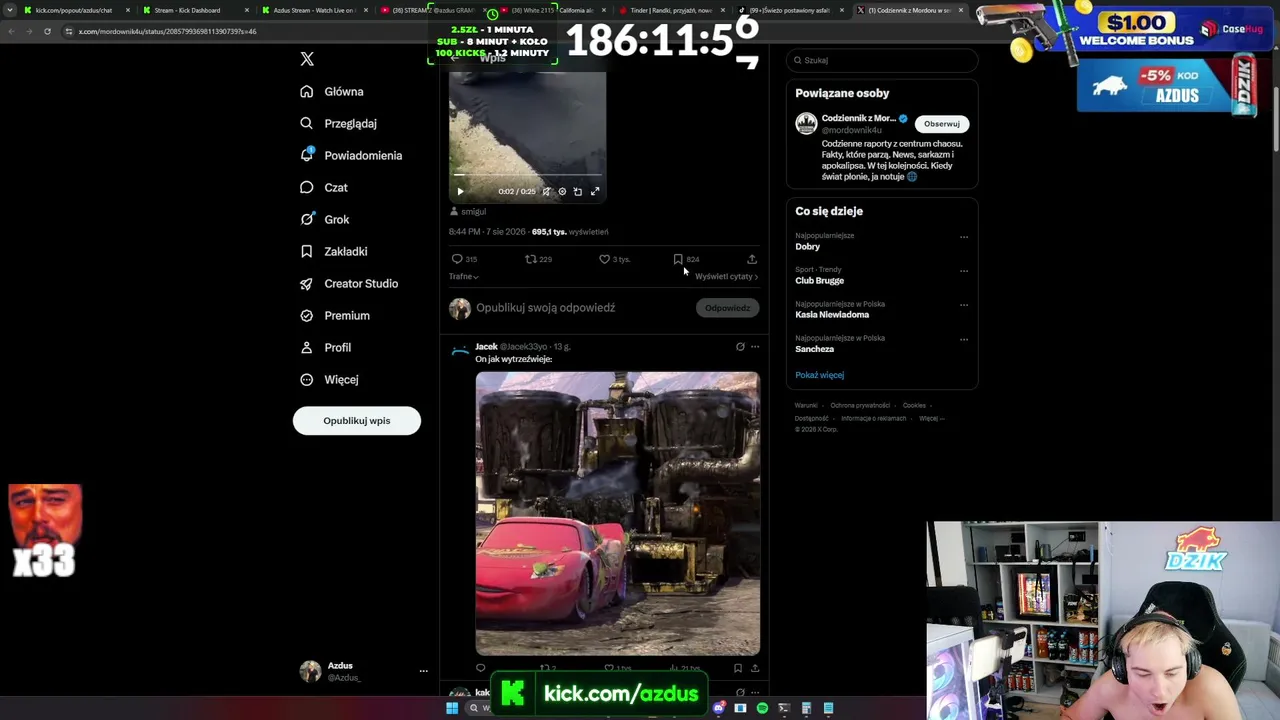The width and height of the screenshot is (1280, 720).
Task: Share the main post
Action: pos(752,259)
